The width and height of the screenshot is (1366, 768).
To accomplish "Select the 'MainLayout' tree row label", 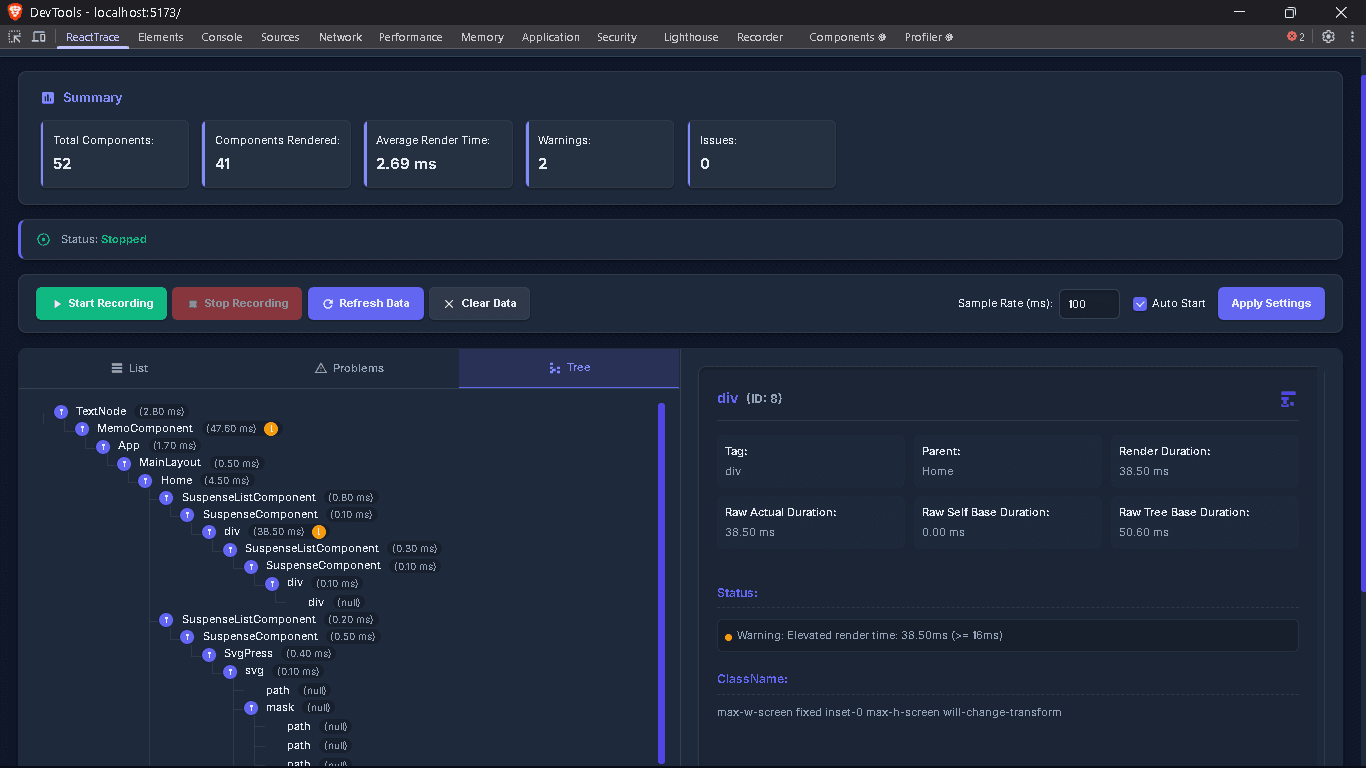I will (170, 463).
